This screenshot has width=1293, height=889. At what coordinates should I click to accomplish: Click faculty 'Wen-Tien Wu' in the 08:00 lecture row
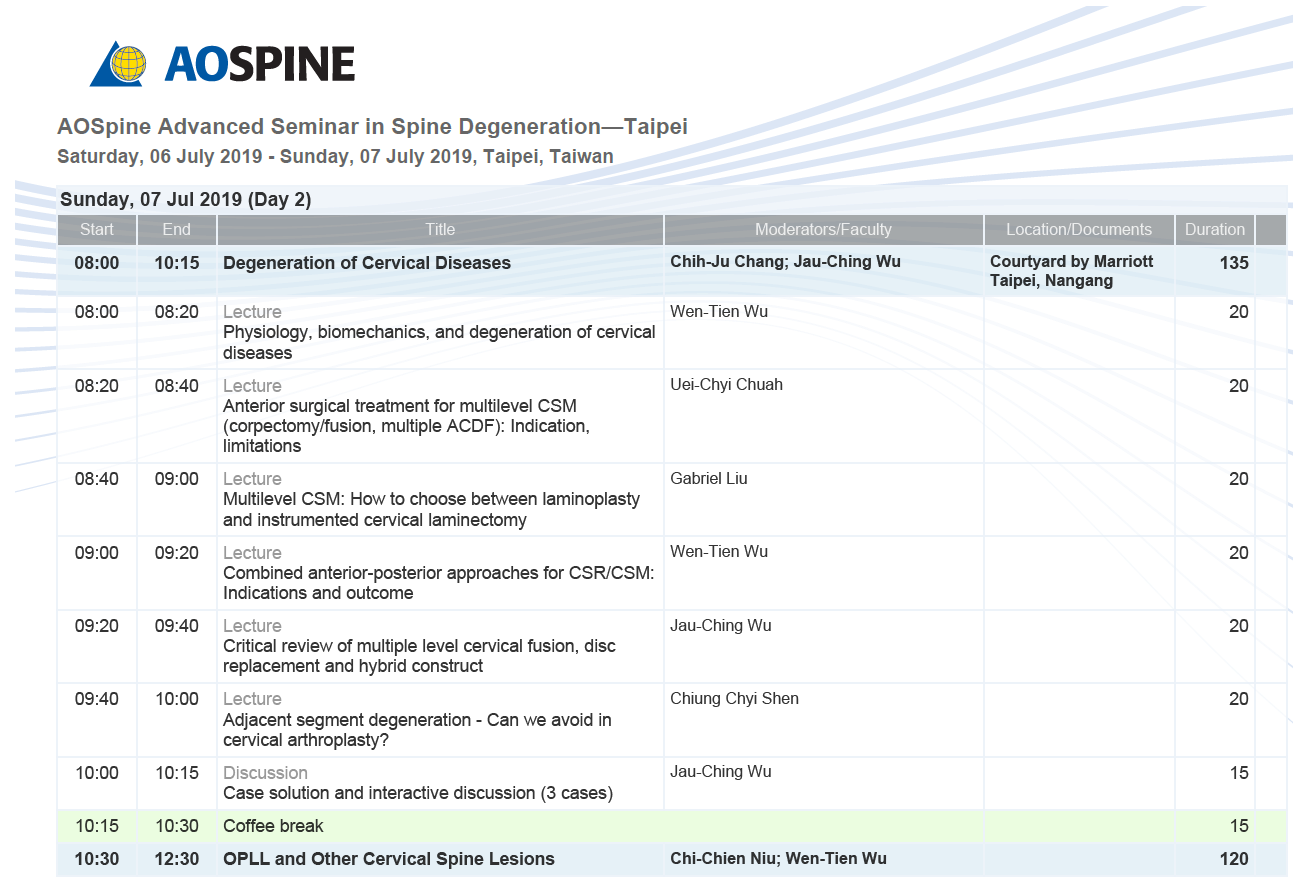[x=719, y=312]
